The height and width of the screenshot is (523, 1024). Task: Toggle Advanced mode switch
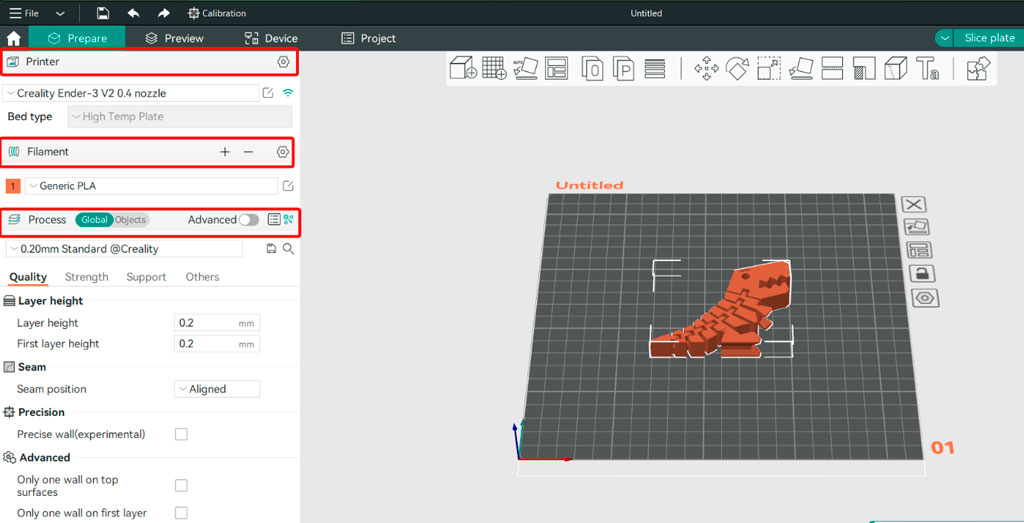[x=249, y=220]
